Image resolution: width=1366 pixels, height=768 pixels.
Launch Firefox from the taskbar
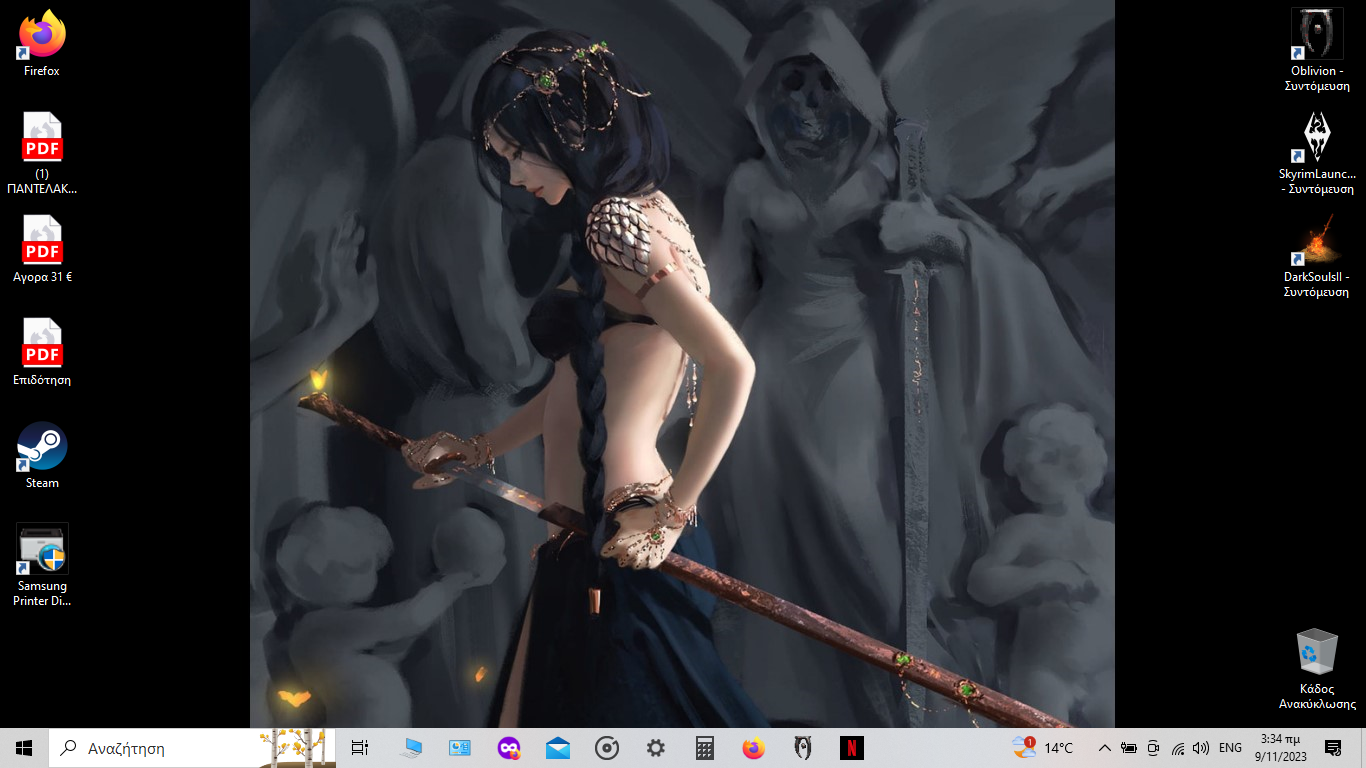[x=754, y=748]
